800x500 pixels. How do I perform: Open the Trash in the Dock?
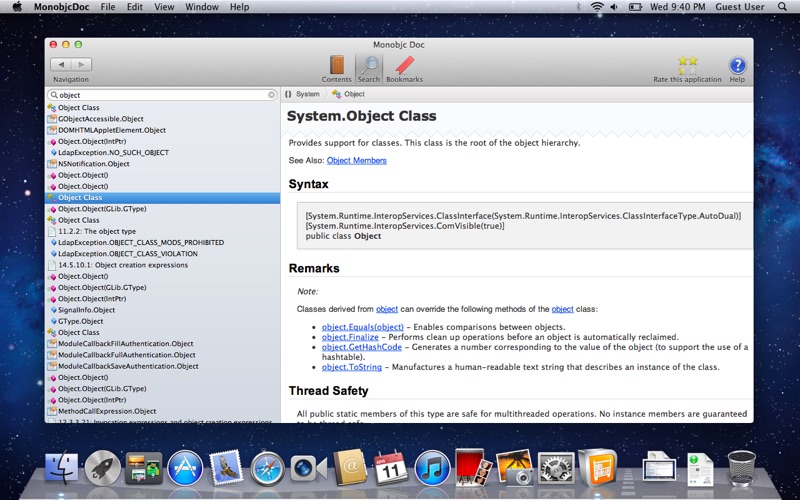coord(741,468)
